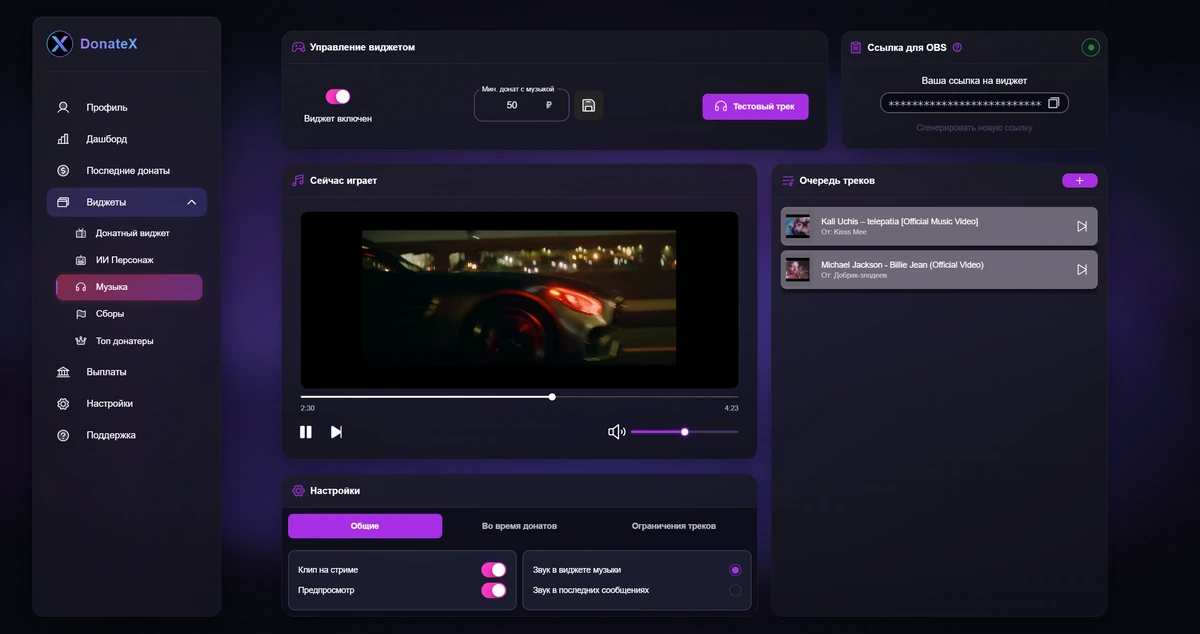
Task: Click the Тестовый трек button
Action: tap(755, 107)
